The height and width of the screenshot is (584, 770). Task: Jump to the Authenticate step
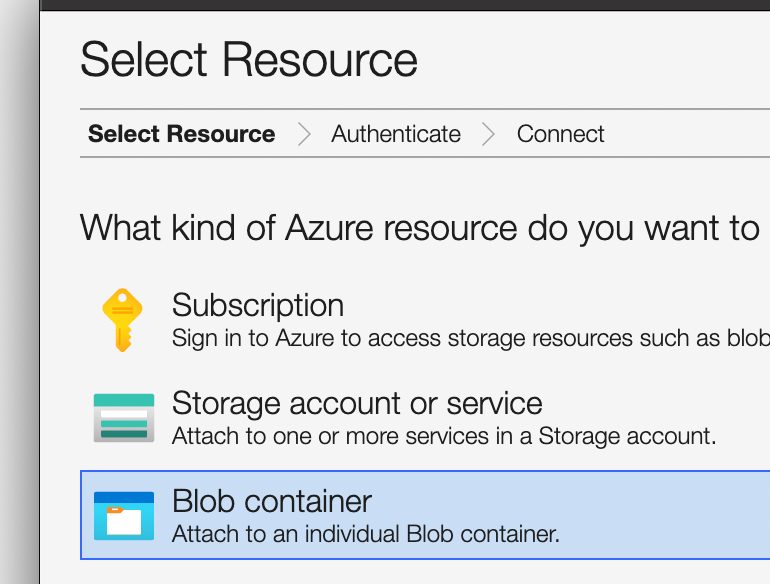pyautogui.click(x=396, y=134)
